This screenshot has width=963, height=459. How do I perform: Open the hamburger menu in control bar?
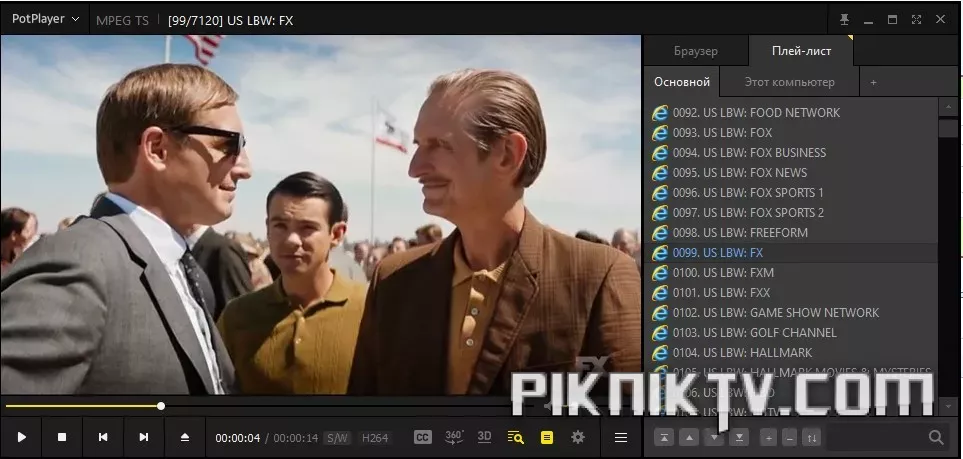pyautogui.click(x=621, y=437)
